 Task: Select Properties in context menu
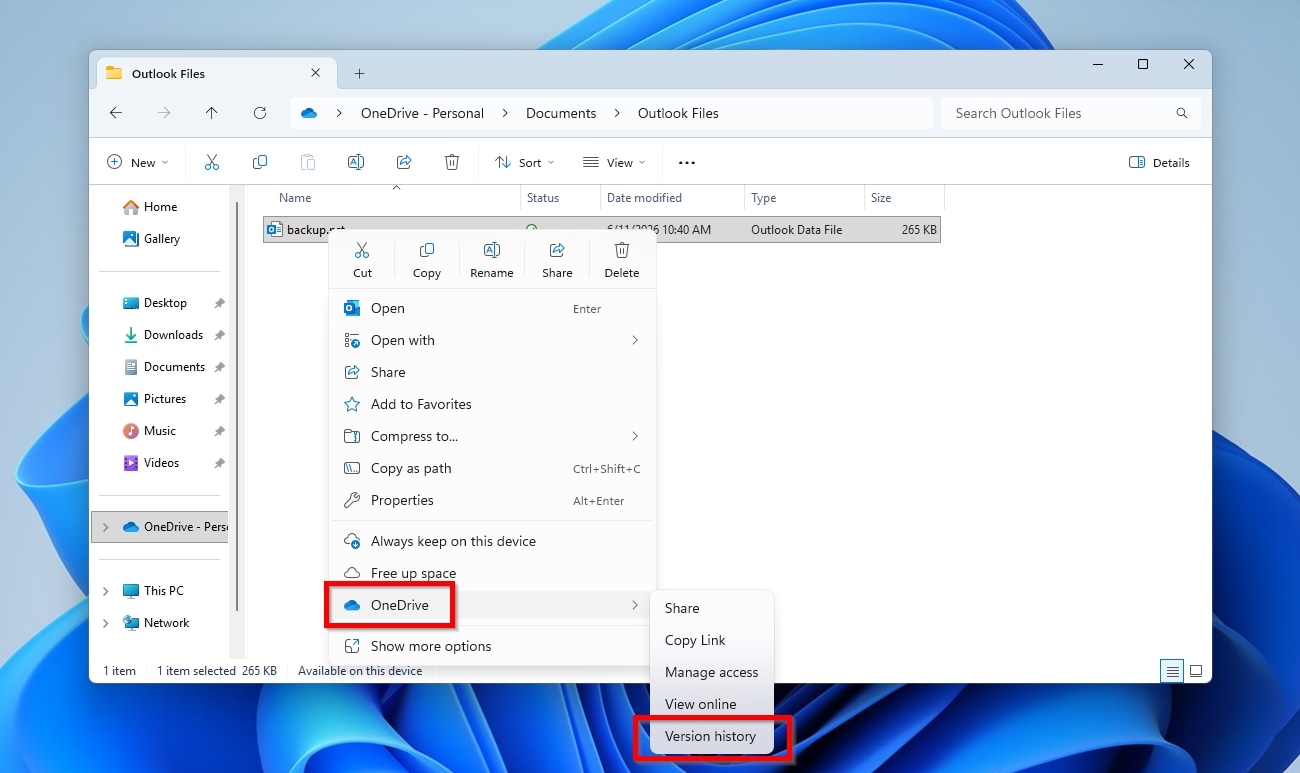point(492,500)
